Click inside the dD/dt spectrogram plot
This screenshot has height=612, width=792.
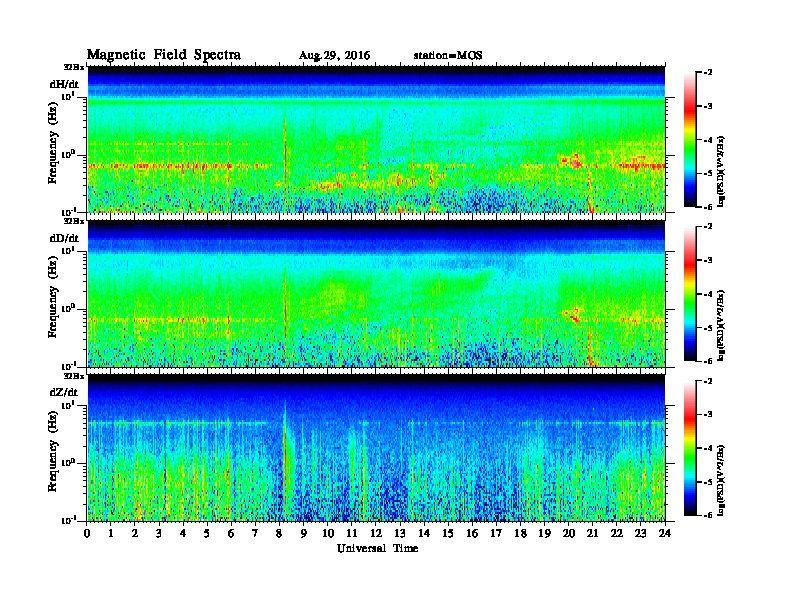click(376, 294)
